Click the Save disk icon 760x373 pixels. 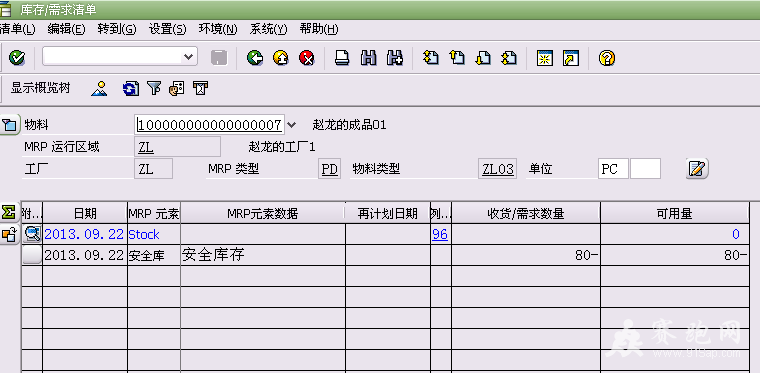(x=219, y=58)
